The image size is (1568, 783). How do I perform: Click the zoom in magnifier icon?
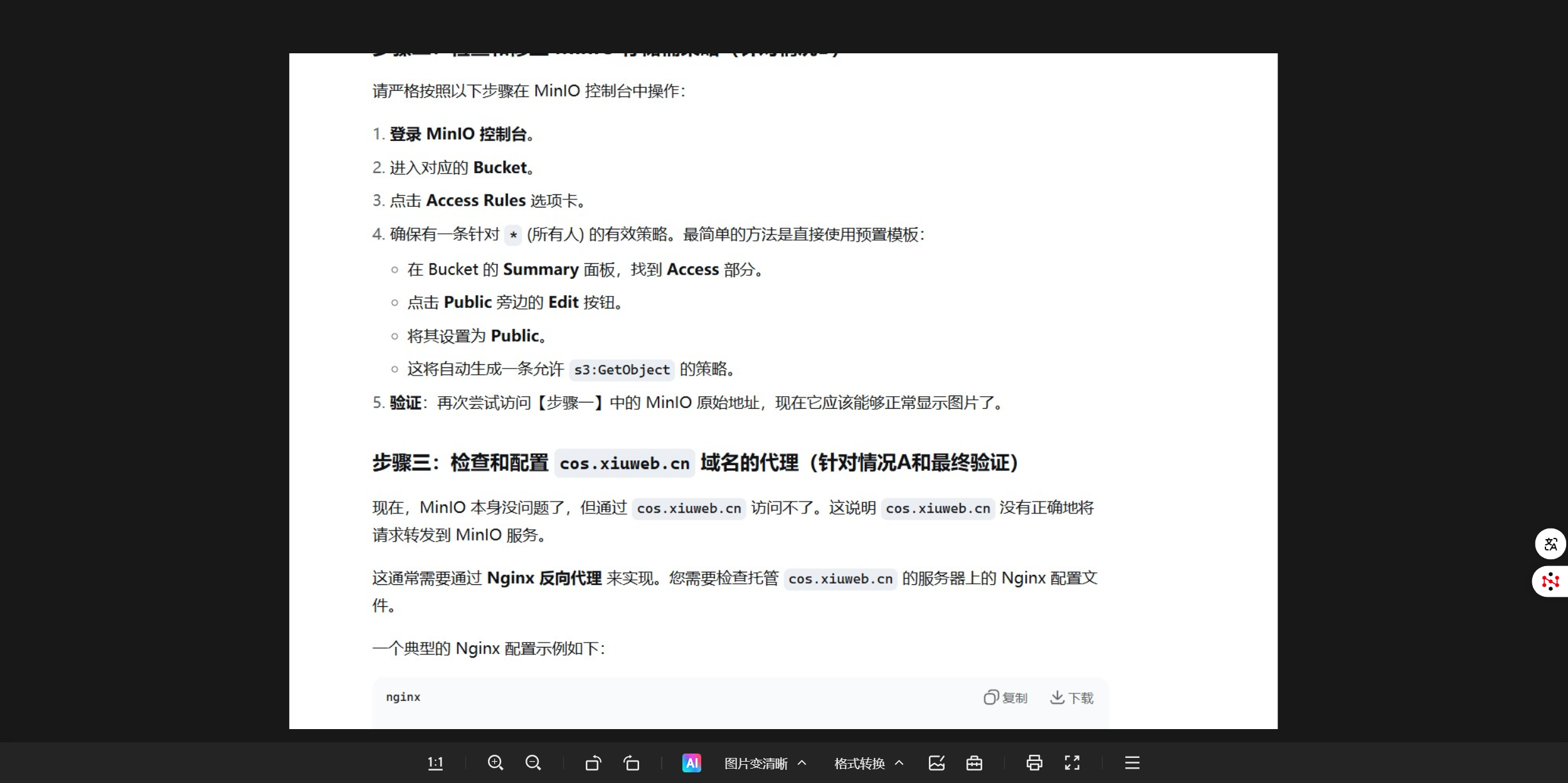(495, 763)
